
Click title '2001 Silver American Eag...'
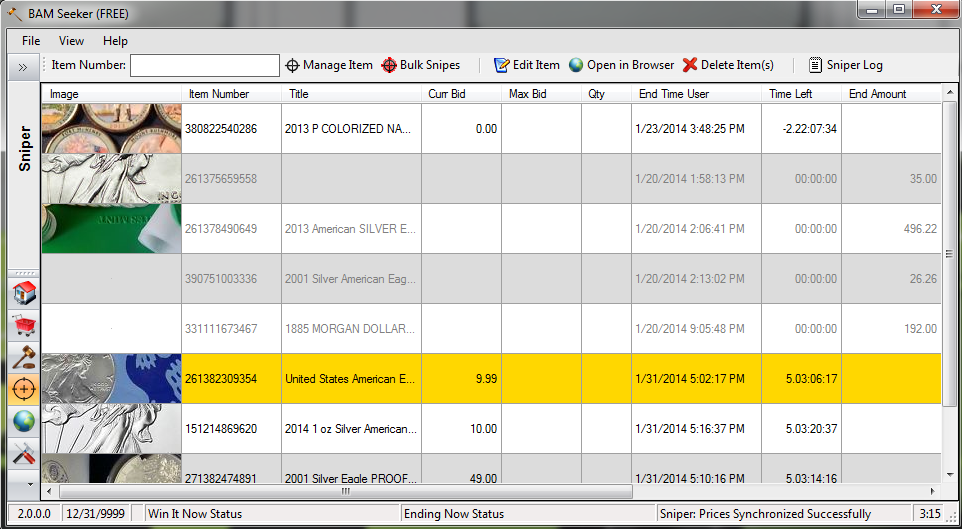pos(350,279)
